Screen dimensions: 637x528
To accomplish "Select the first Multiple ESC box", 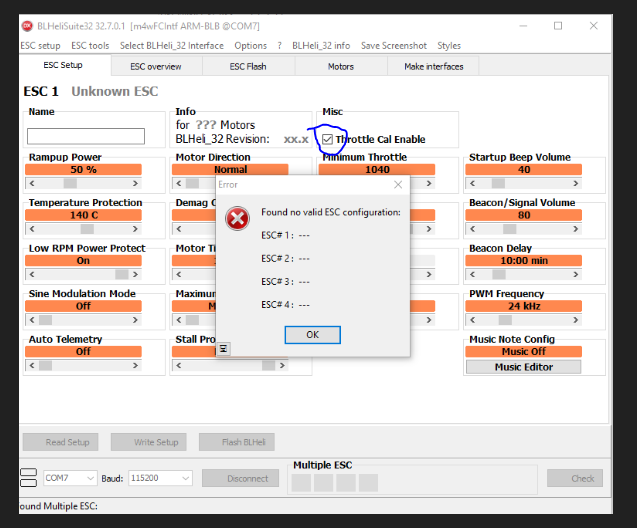I will 301,483.
